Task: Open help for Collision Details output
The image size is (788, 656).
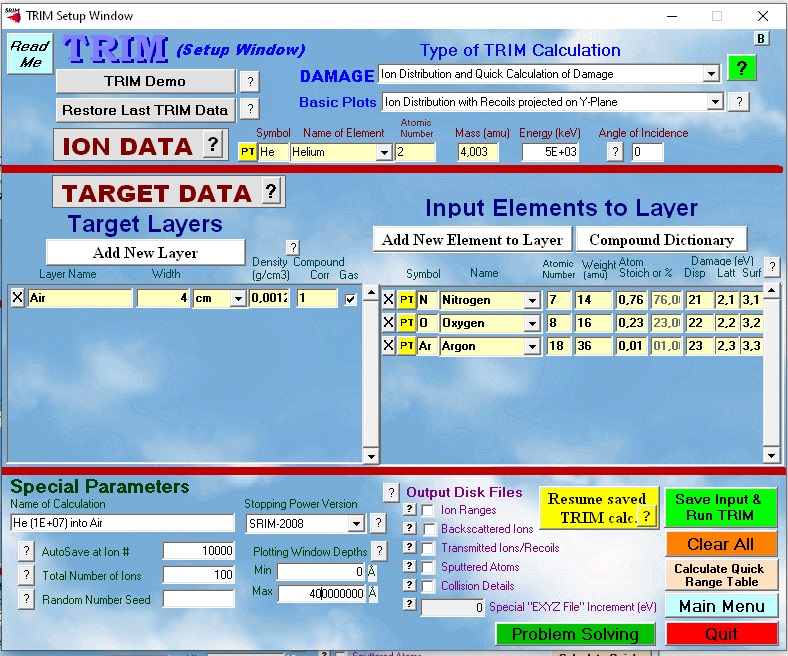Action: (410, 585)
